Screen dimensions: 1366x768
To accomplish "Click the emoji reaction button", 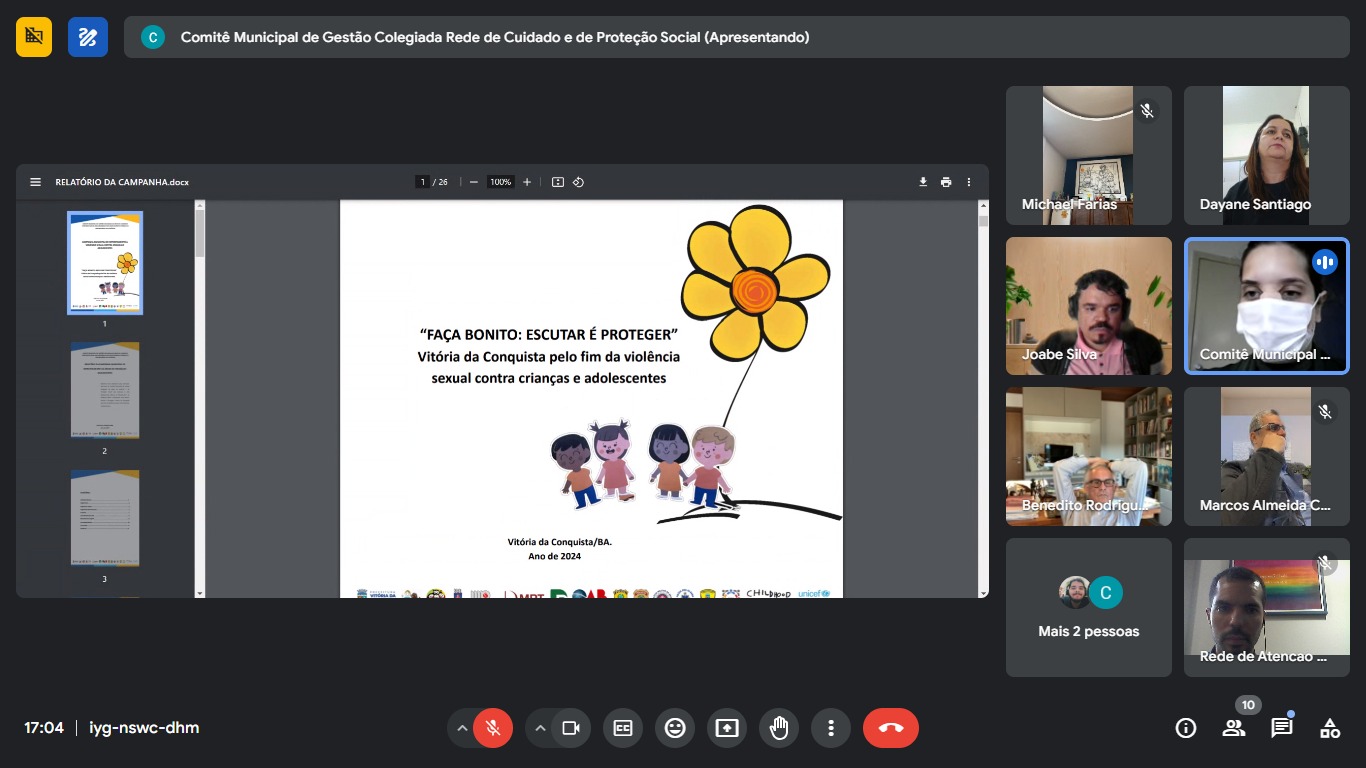I will click(675, 728).
